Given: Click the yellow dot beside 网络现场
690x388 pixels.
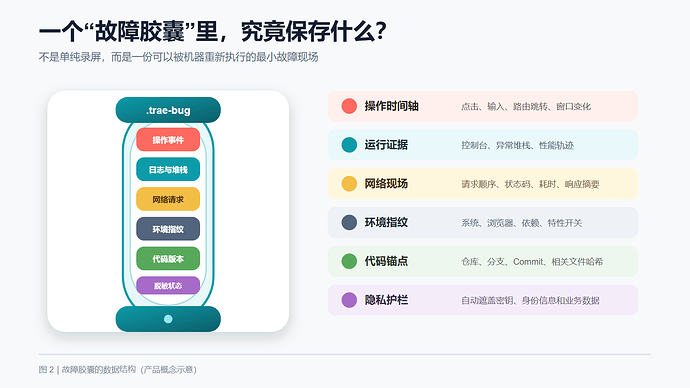Looking at the screenshot, I should click(349, 183).
